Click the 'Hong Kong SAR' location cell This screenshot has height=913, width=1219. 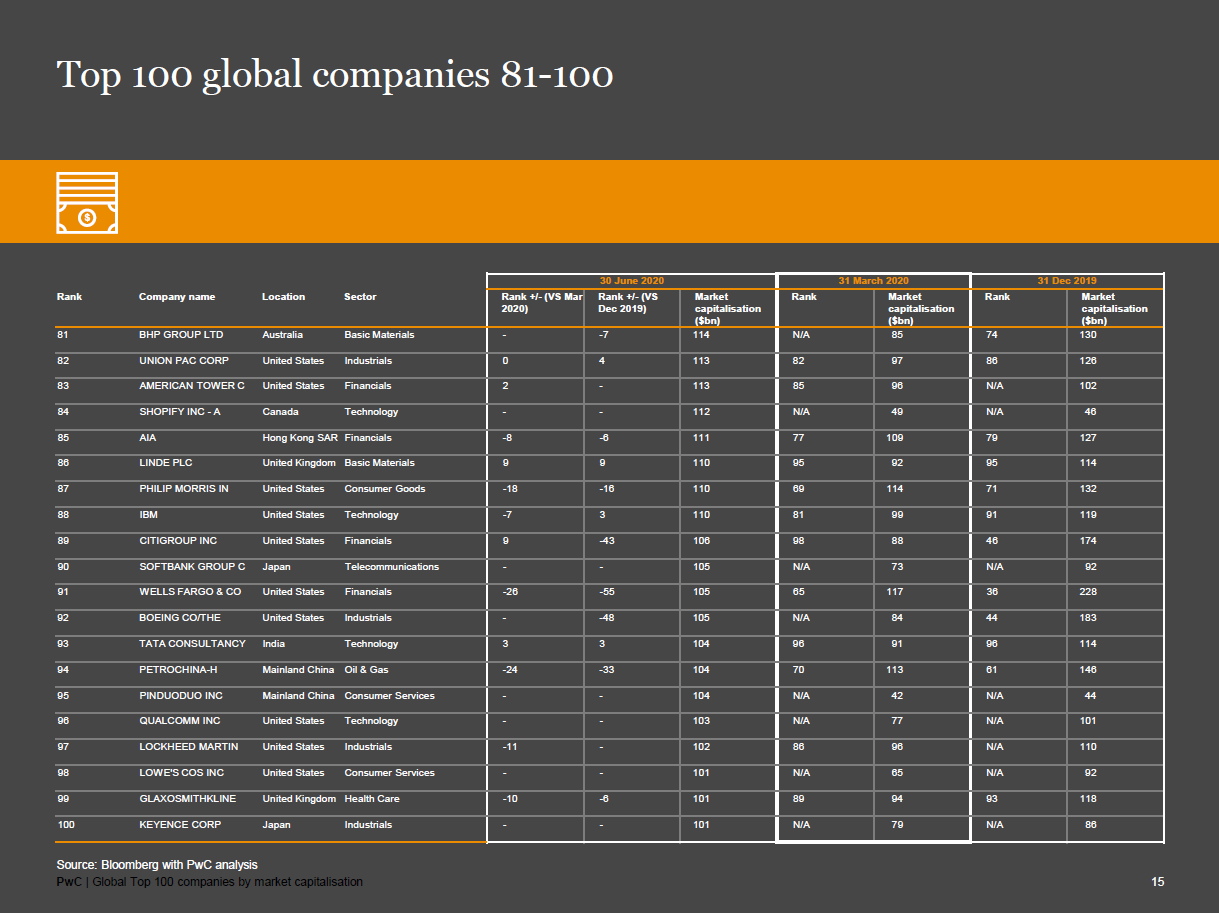(299, 438)
